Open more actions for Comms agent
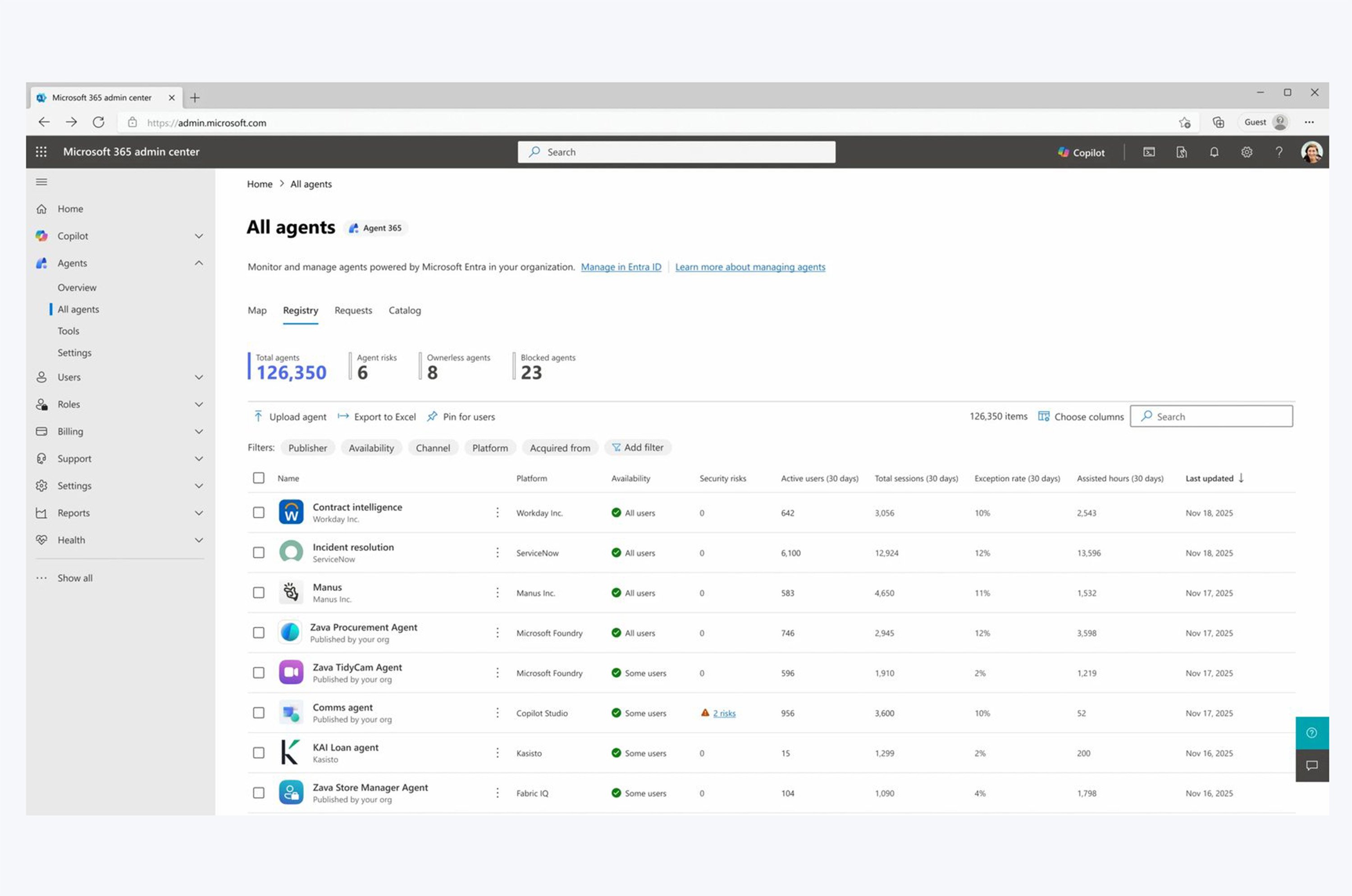Screen dimensions: 1352x896 [x=497, y=713]
